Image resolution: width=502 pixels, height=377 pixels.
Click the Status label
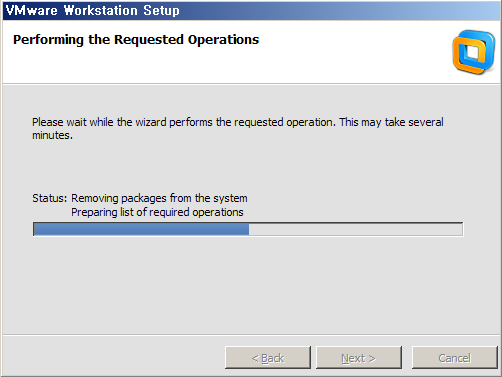pos(50,198)
